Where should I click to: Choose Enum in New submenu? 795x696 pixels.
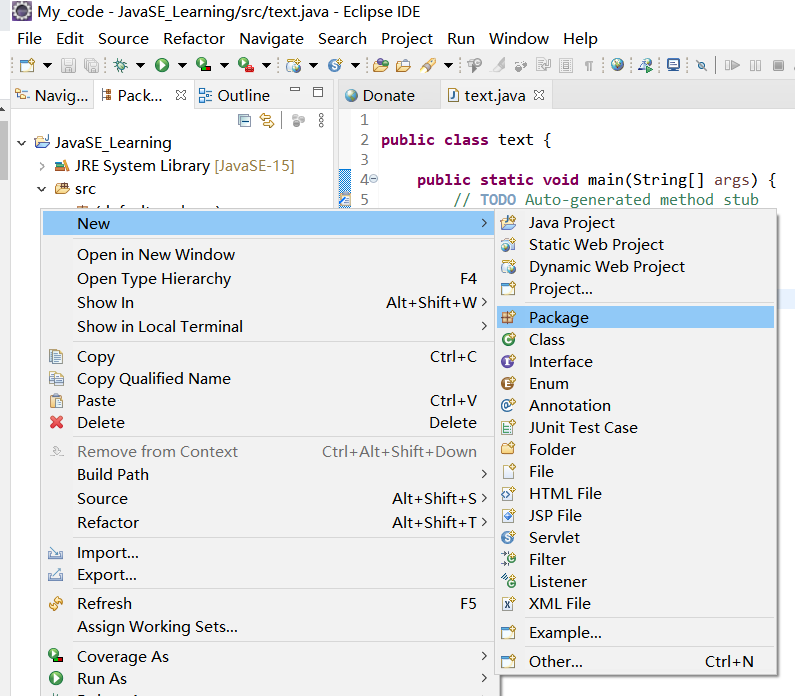point(636,384)
